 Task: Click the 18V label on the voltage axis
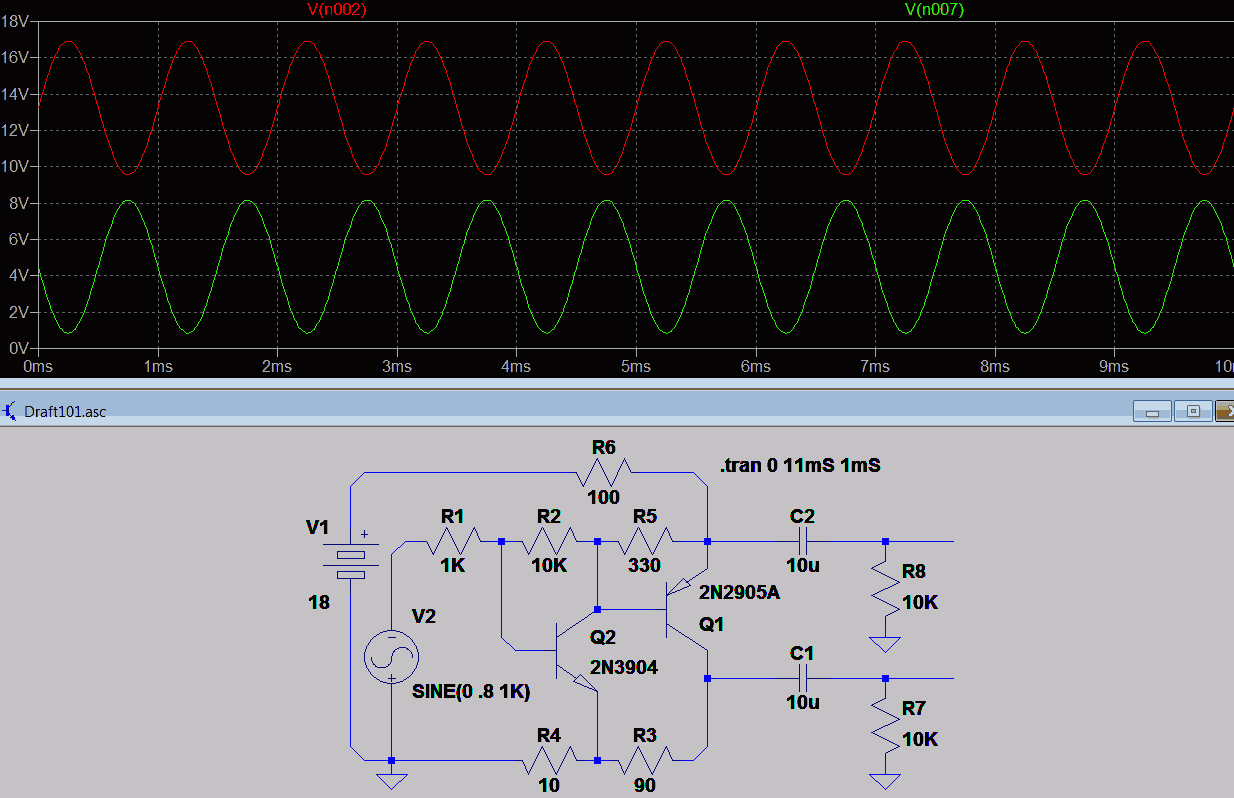coord(13,22)
